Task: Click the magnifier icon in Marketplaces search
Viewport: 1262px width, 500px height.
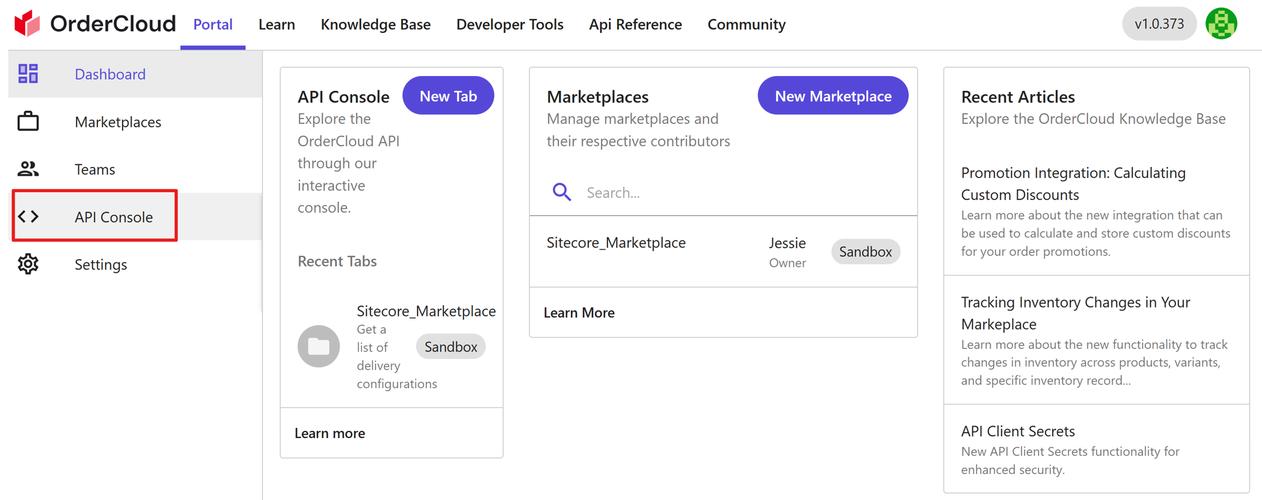Action: pyautogui.click(x=562, y=192)
